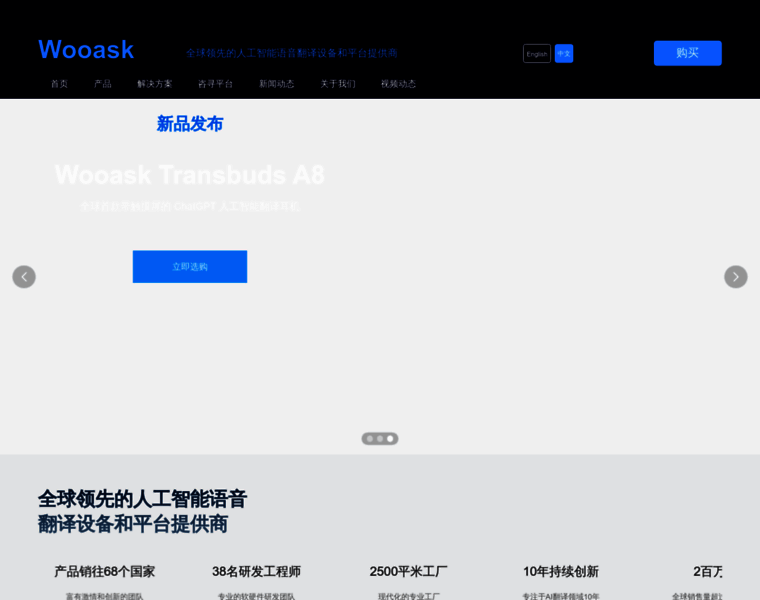Click the Wooask Transbuds A8 title
Viewport: 760px width, 600px height.
pyautogui.click(x=190, y=175)
